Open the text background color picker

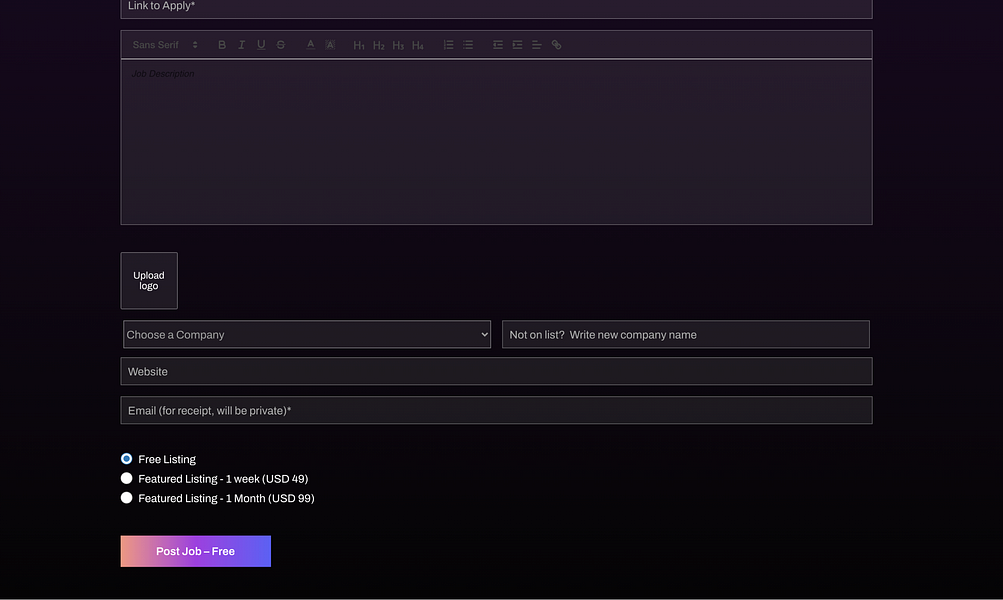(x=330, y=45)
